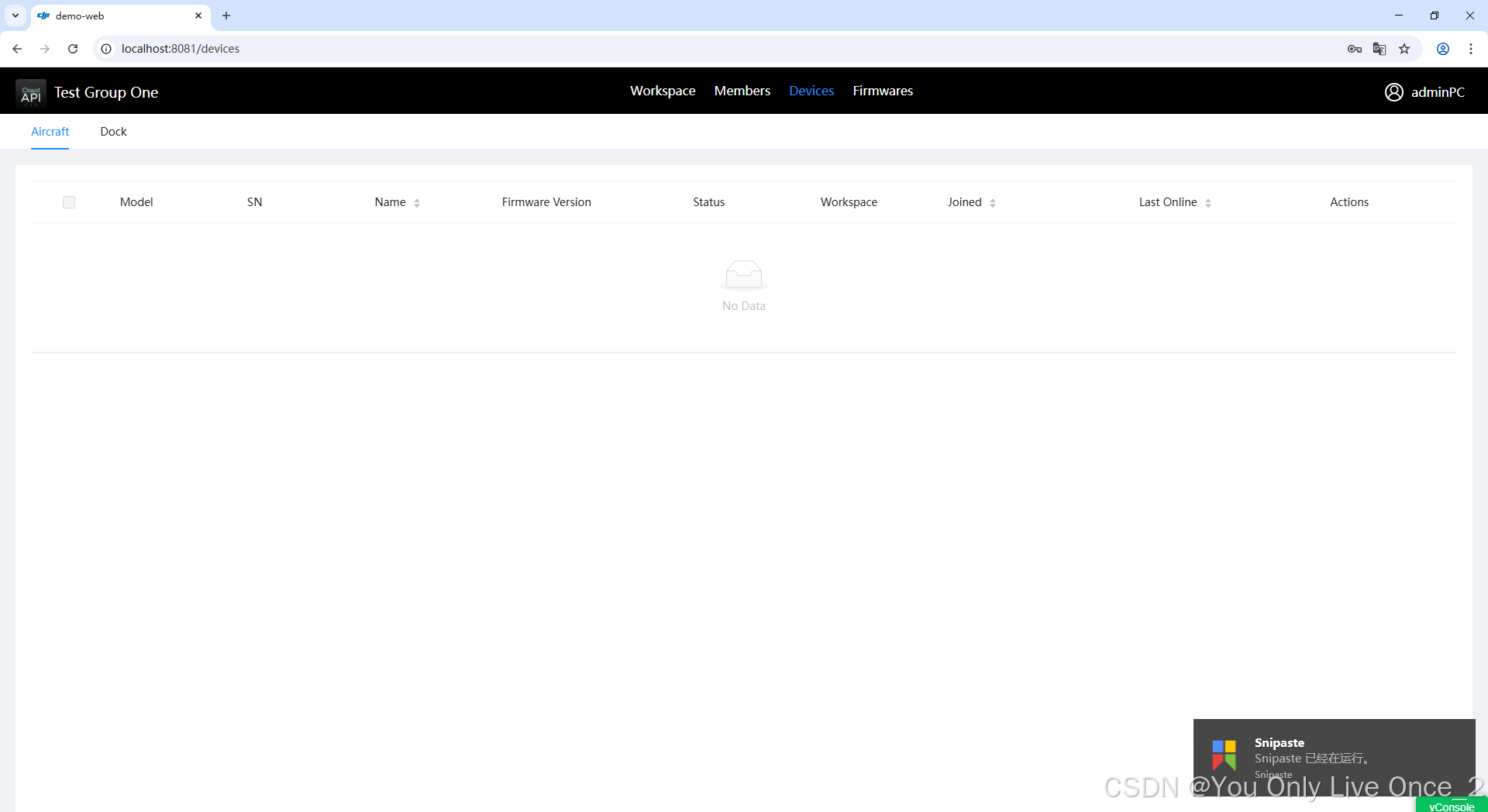This screenshot has width=1488, height=812.
Task: Click the demo-web browser tab
Action: (x=120, y=15)
